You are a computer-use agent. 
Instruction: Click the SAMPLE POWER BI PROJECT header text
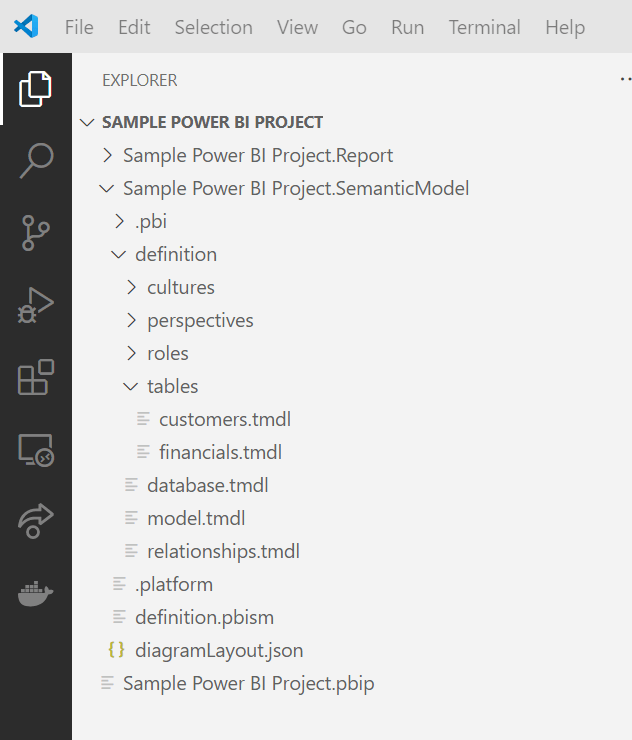tap(212, 122)
